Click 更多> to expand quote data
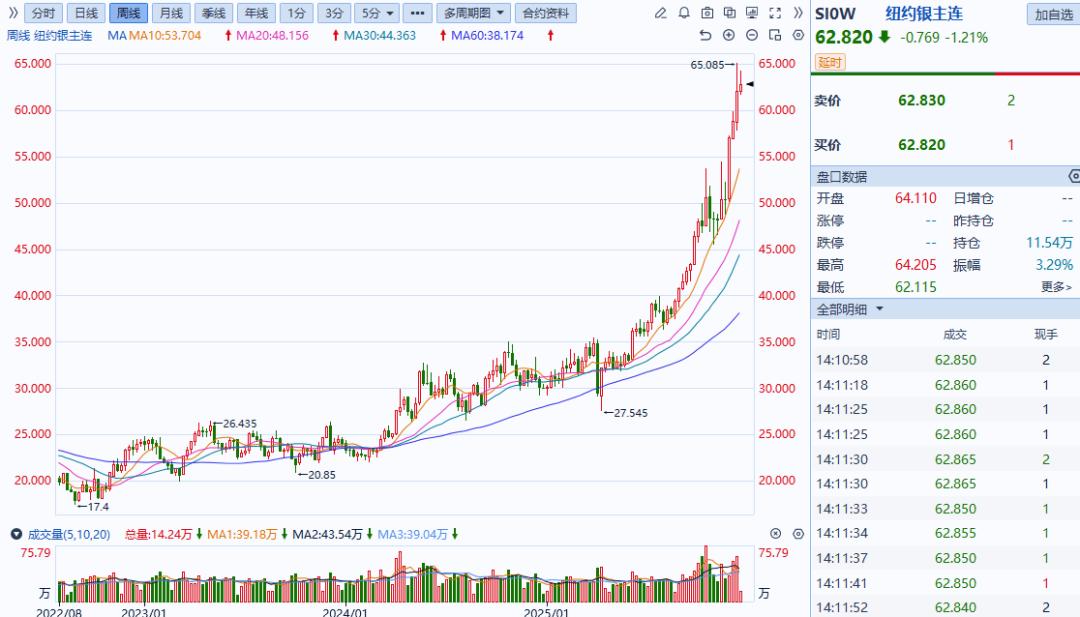The image size is (1080, 617). coord(1056,286)
